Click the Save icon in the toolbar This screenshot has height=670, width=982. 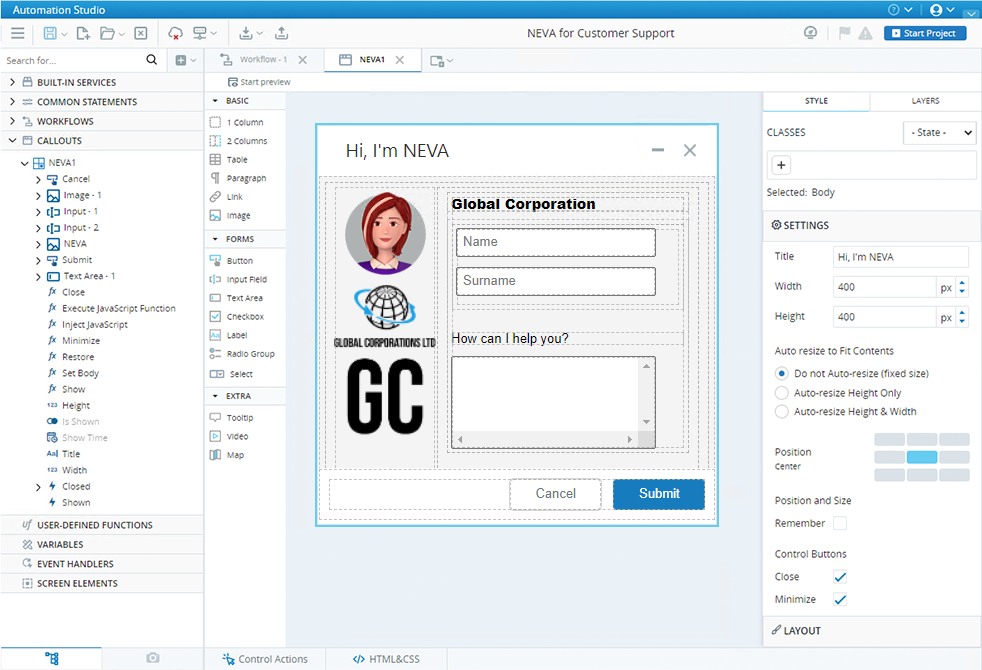tap(50, 33)
